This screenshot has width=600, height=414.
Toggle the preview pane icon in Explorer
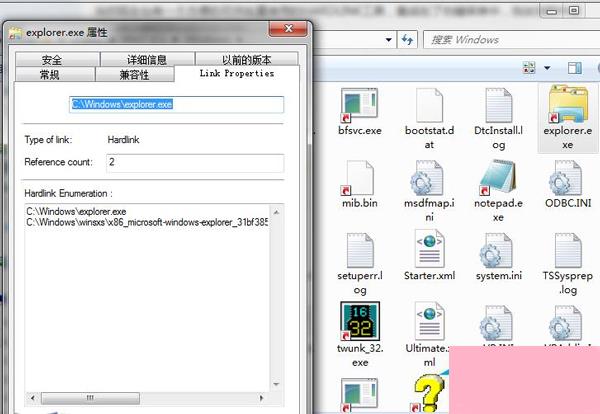[x=575, y=68]
